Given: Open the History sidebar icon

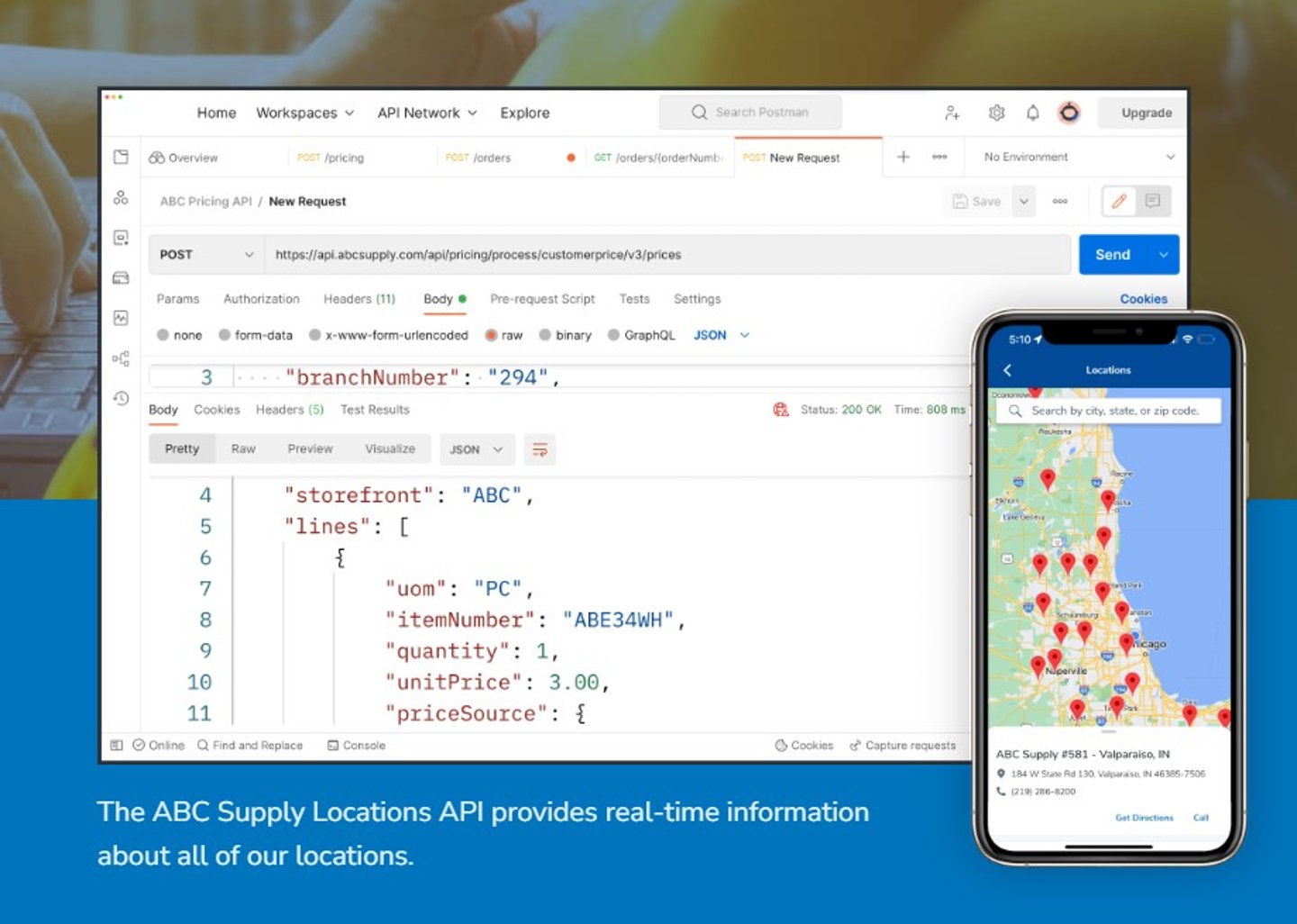Looking at the screenshot, I should 121,398.
